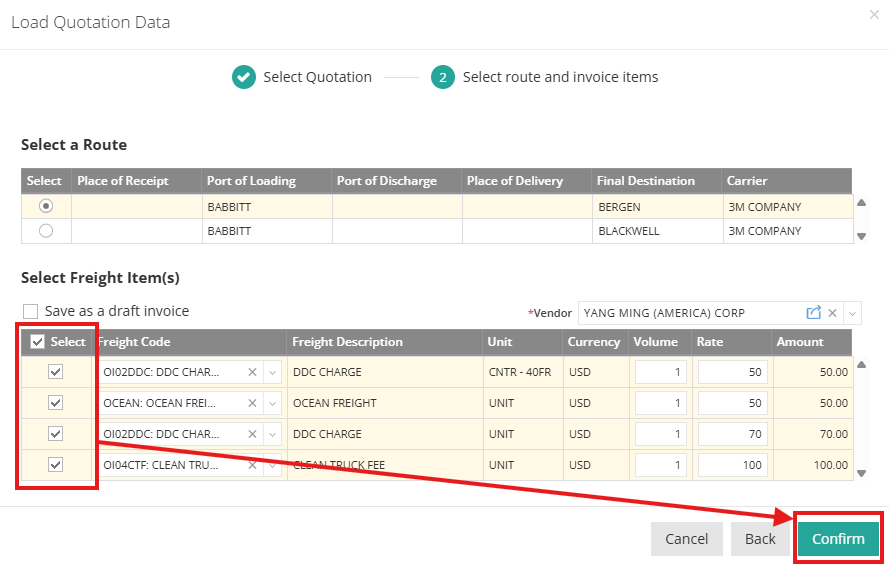Toggle the Select all header checkbox
Image resolution: width=889 pixels, height=566 pixels.
(x=38, y=342)
